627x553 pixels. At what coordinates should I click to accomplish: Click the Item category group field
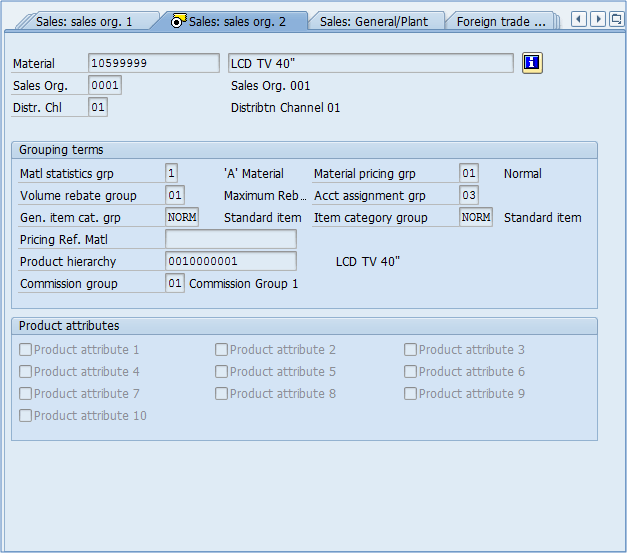pyautogui.click(x=476, y=217)
